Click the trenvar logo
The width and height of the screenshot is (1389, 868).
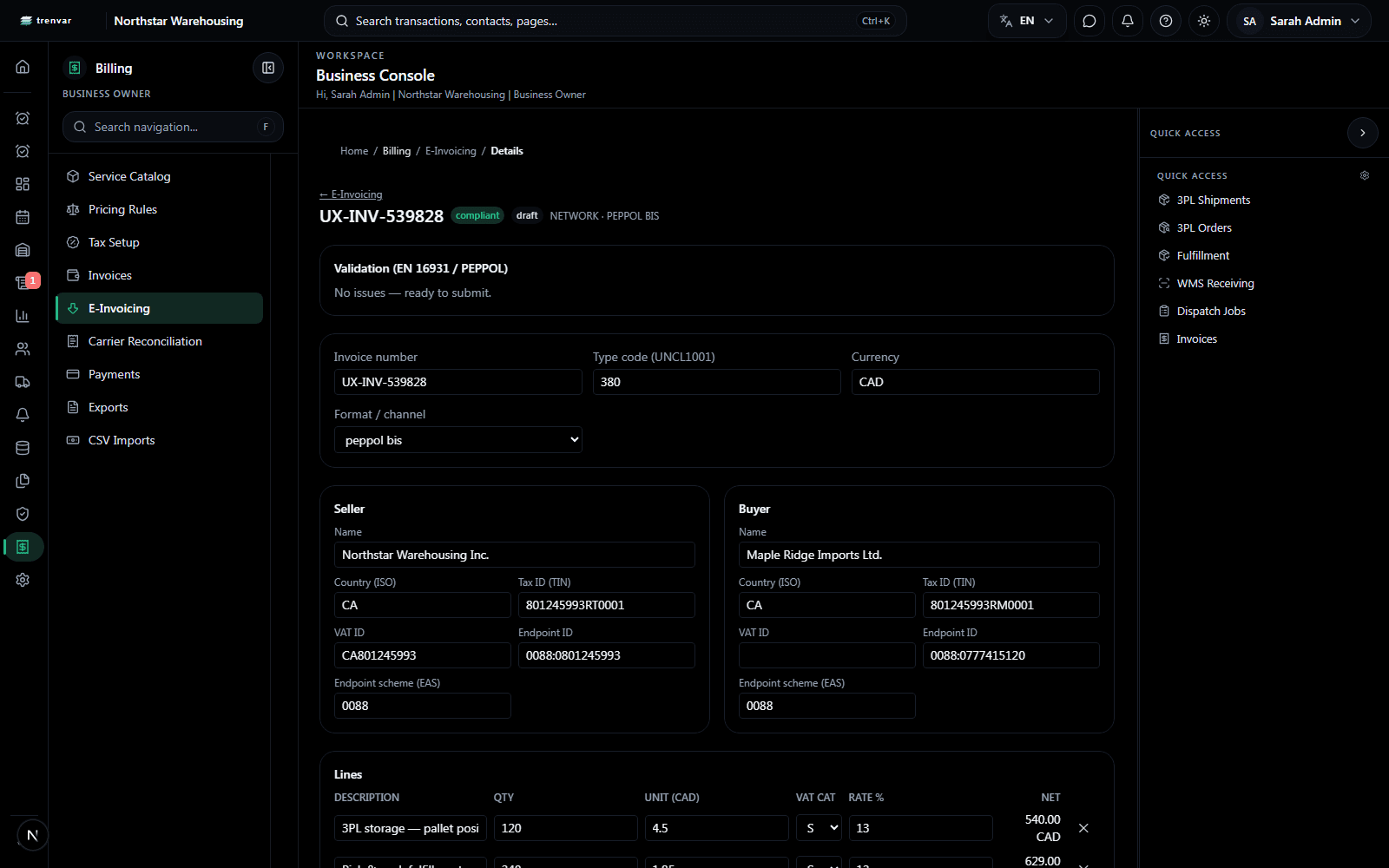(46, 21)
